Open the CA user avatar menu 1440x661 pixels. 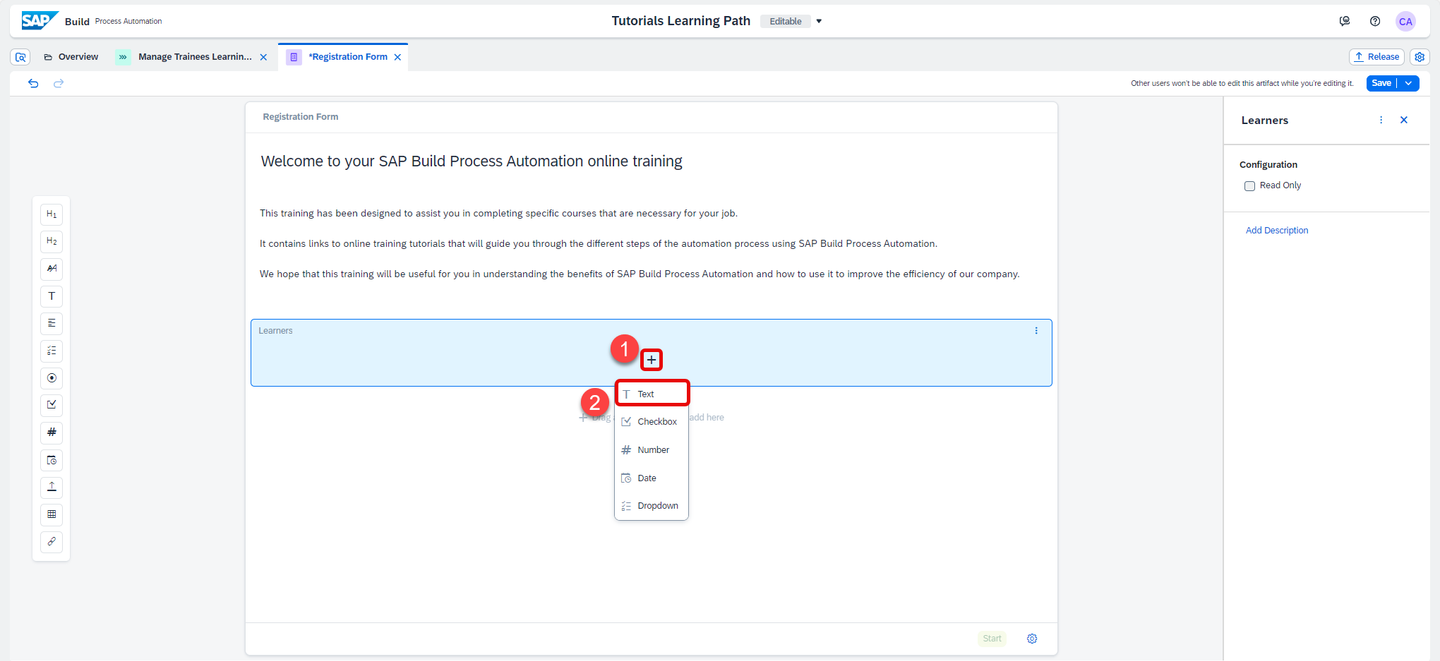(1406, 21)
